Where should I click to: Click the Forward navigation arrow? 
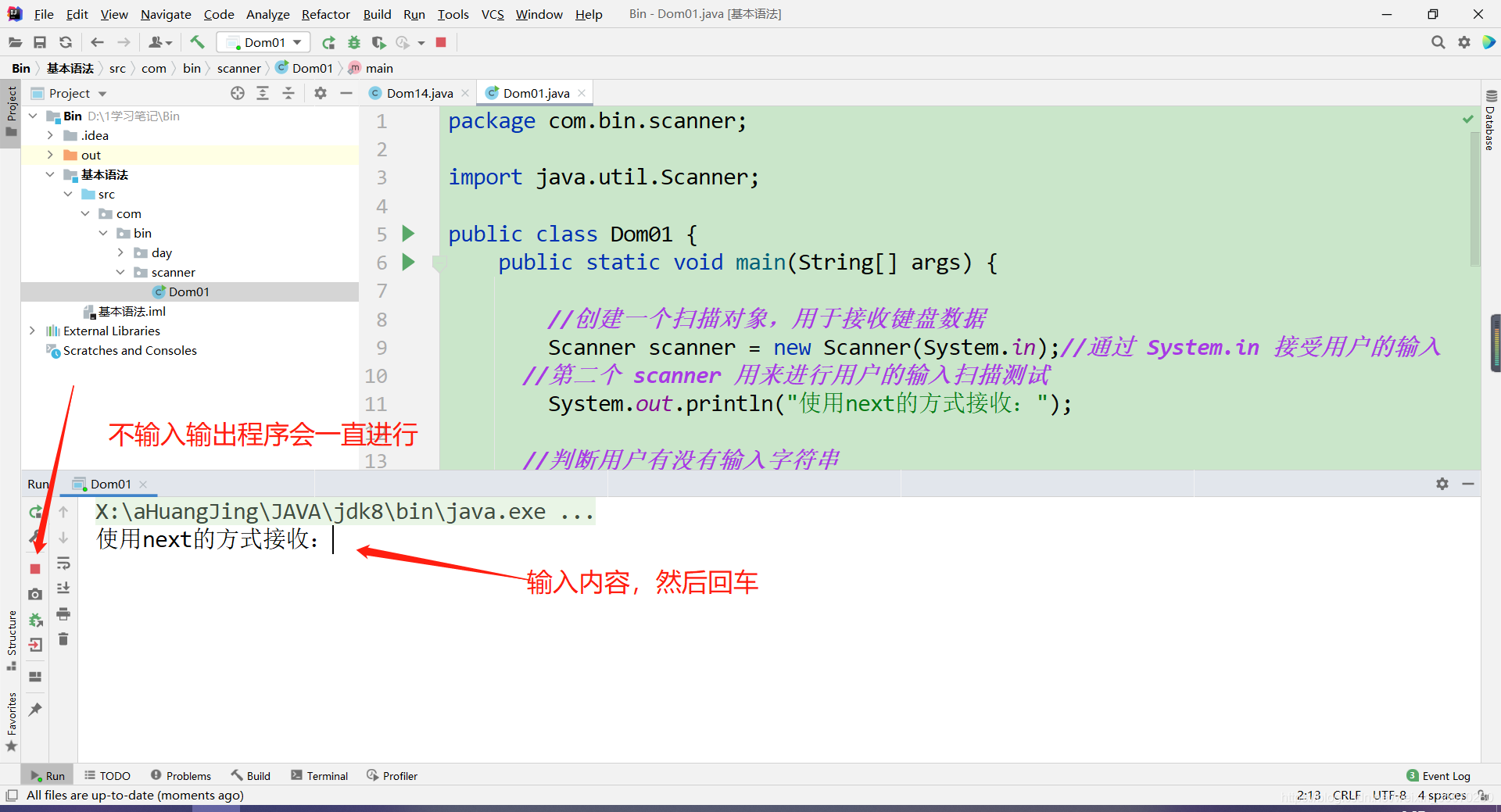click(x=124, y=42)
